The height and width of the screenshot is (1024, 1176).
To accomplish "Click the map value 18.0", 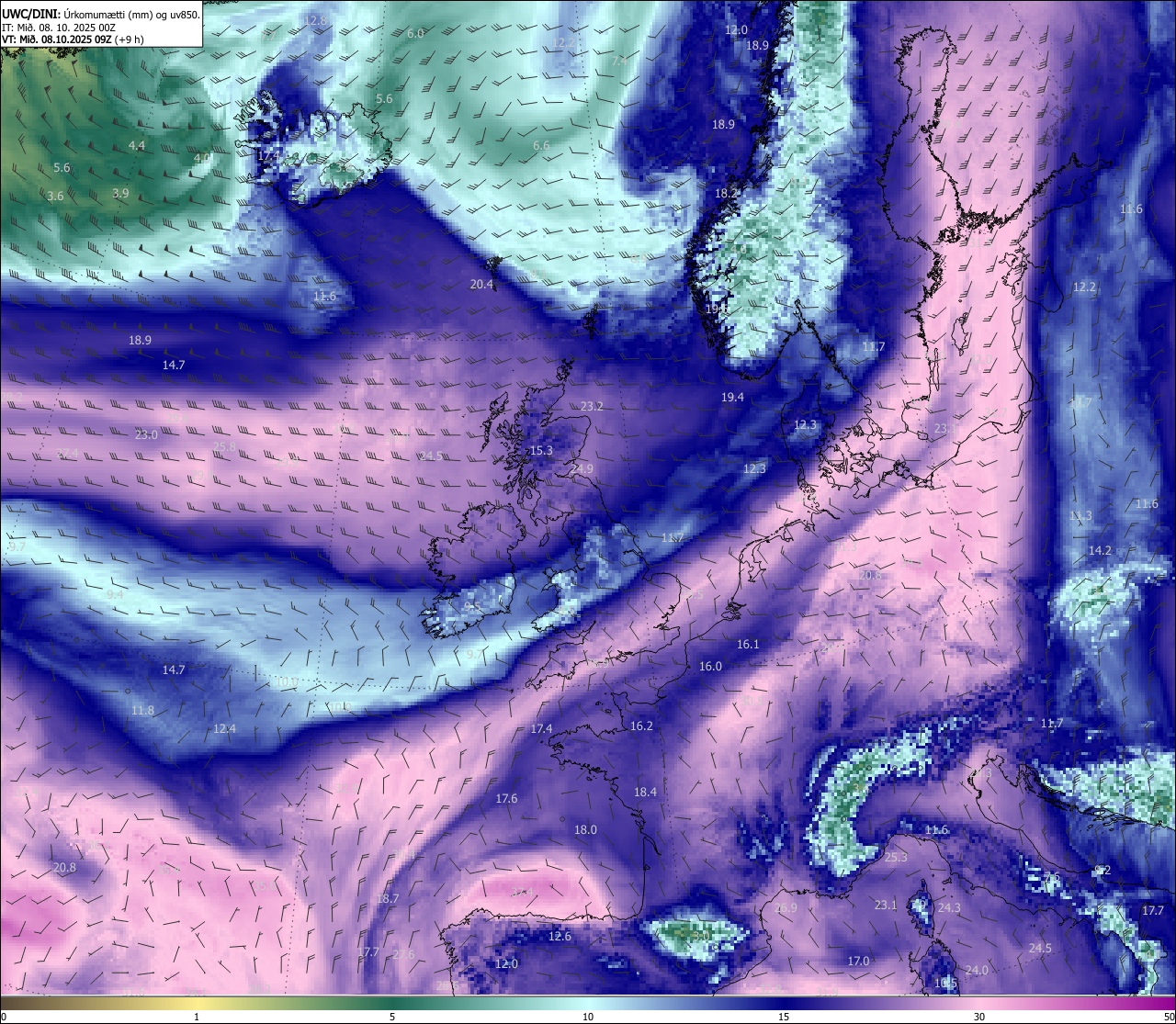I will coord(585,829).
